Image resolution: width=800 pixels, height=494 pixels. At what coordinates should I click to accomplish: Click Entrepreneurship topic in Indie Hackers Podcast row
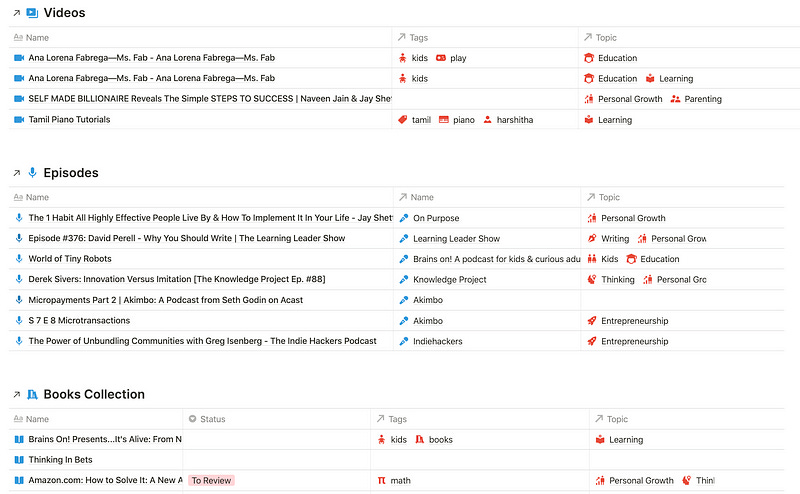(635, 341)
